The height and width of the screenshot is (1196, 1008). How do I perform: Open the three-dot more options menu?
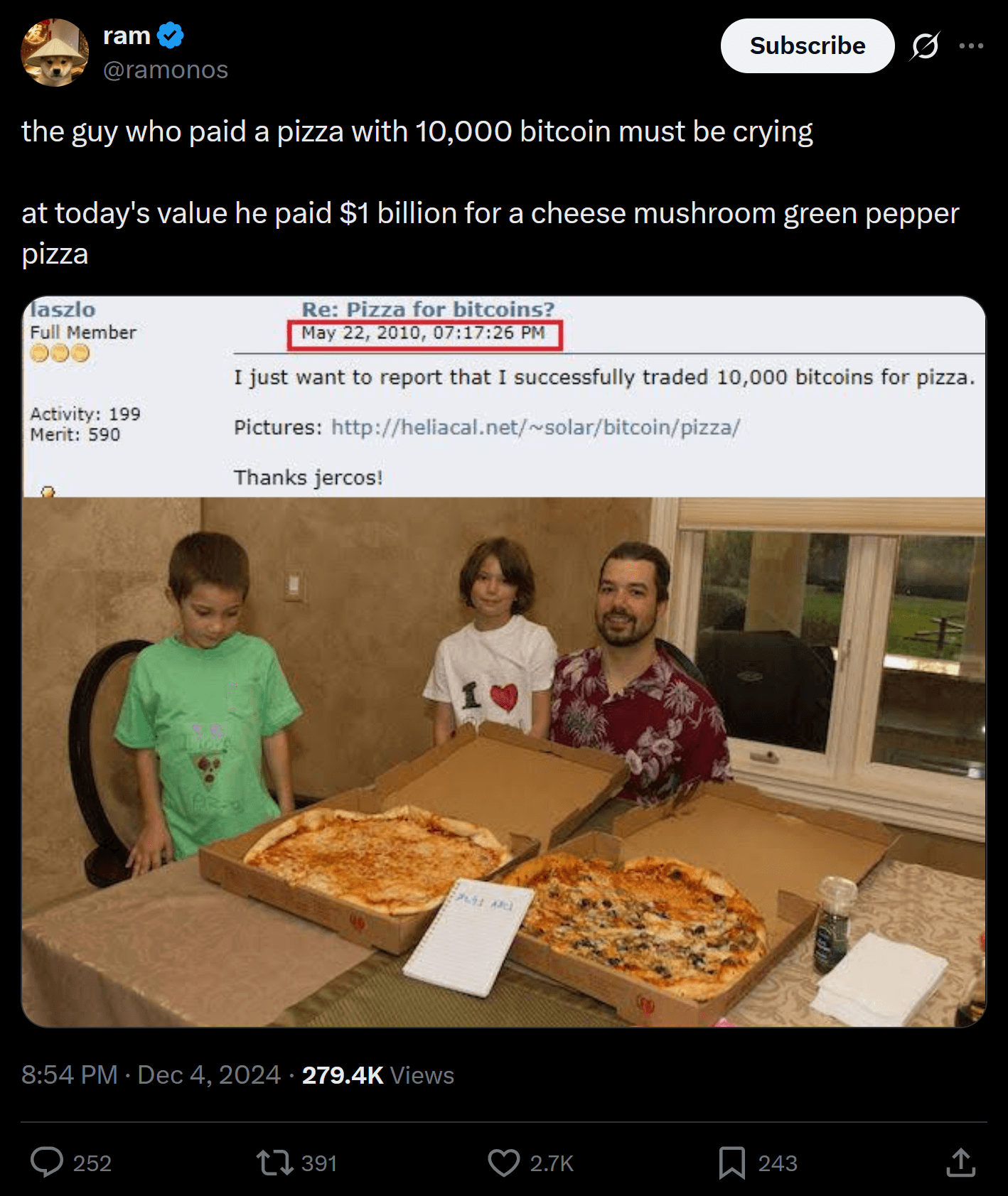pos(971,46)
